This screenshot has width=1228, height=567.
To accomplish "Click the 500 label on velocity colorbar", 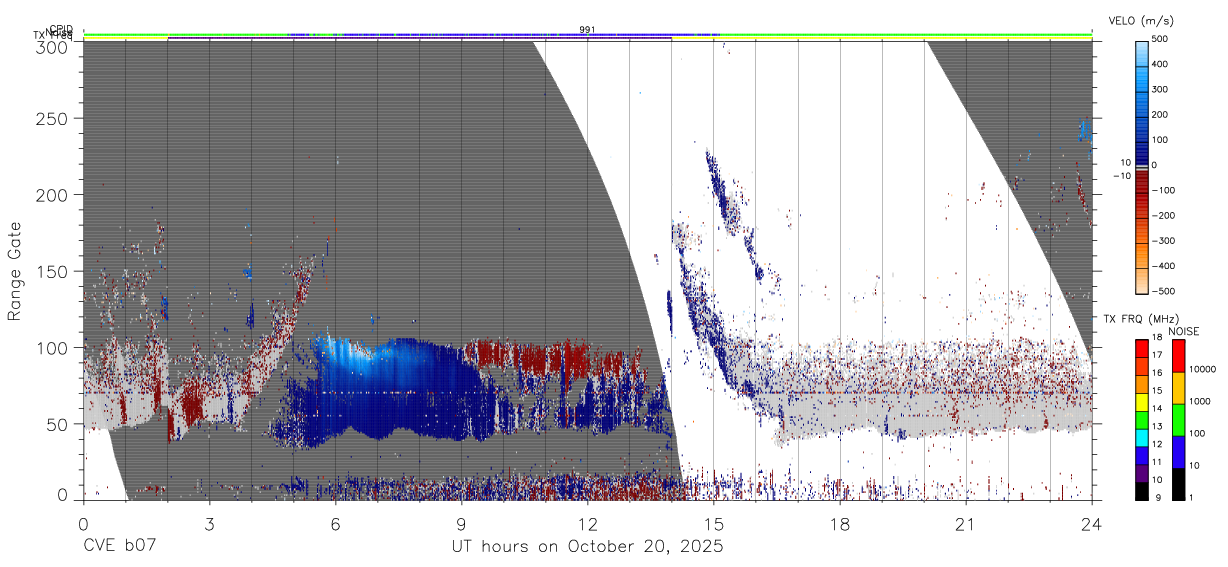I will (x=1160, y=39).
